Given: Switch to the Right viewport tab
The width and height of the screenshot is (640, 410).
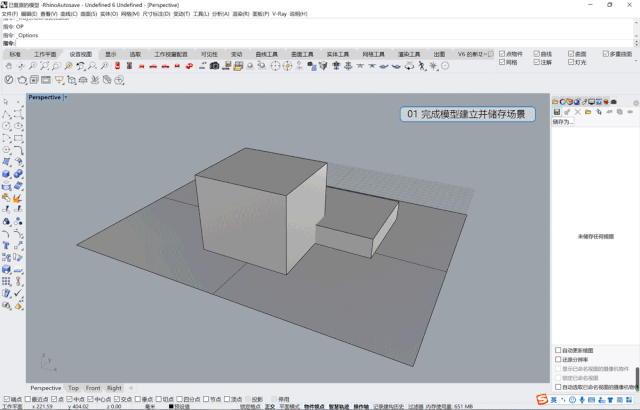Looking at the screenshot, I should (x=114, y=388).
